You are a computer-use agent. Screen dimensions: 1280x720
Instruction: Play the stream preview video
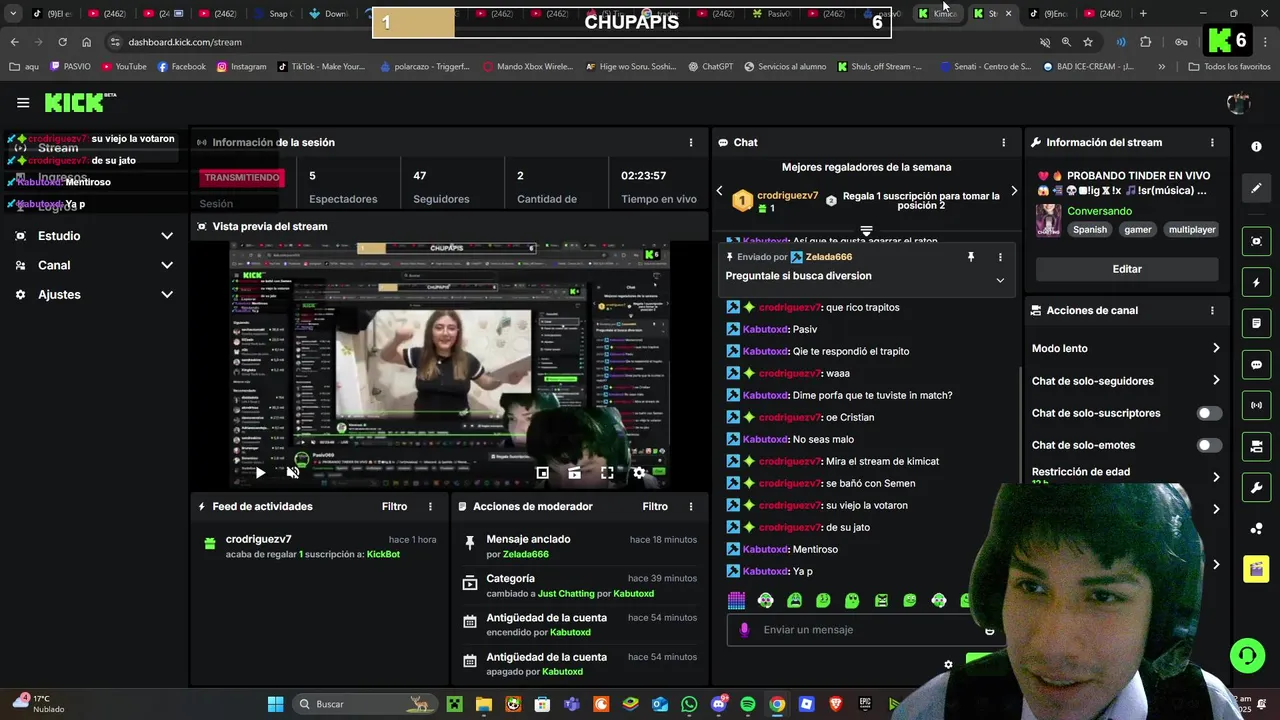point(260,473)
